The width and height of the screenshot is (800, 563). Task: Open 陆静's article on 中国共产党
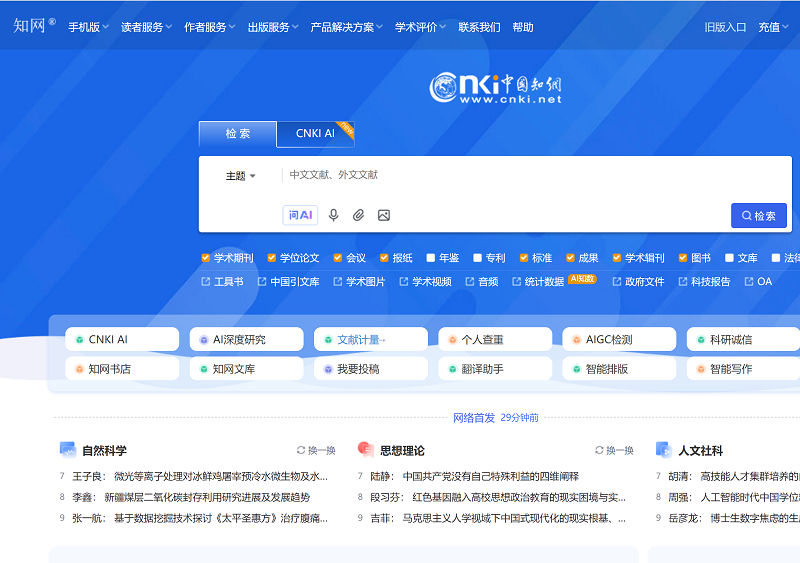474,476
